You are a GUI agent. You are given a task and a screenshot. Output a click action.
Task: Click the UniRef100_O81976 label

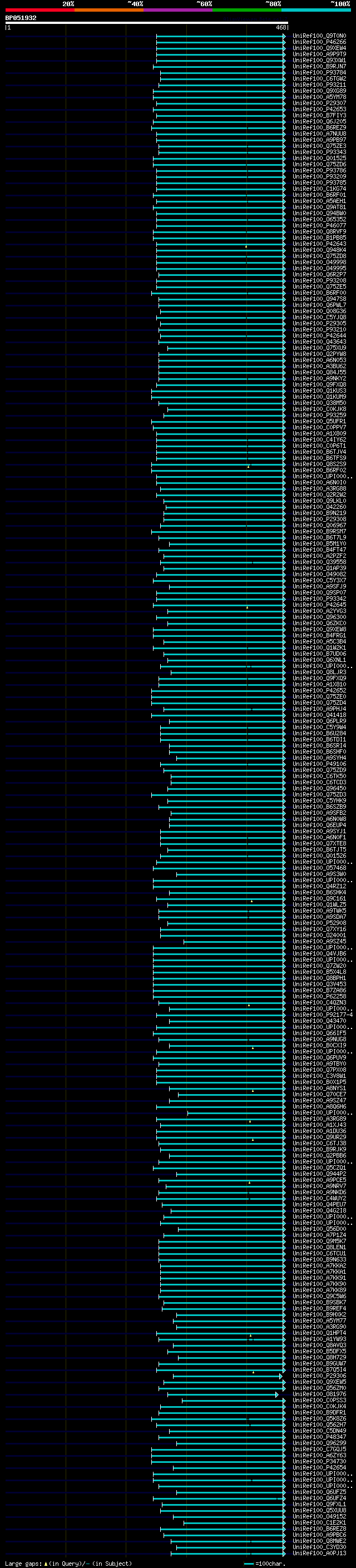coord(319,1394)
